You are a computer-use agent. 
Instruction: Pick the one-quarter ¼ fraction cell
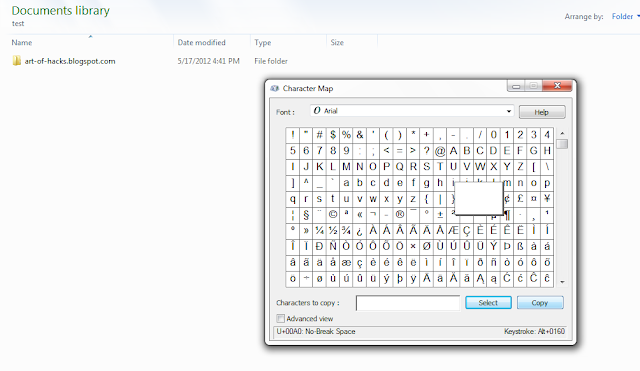coord(319,231)
